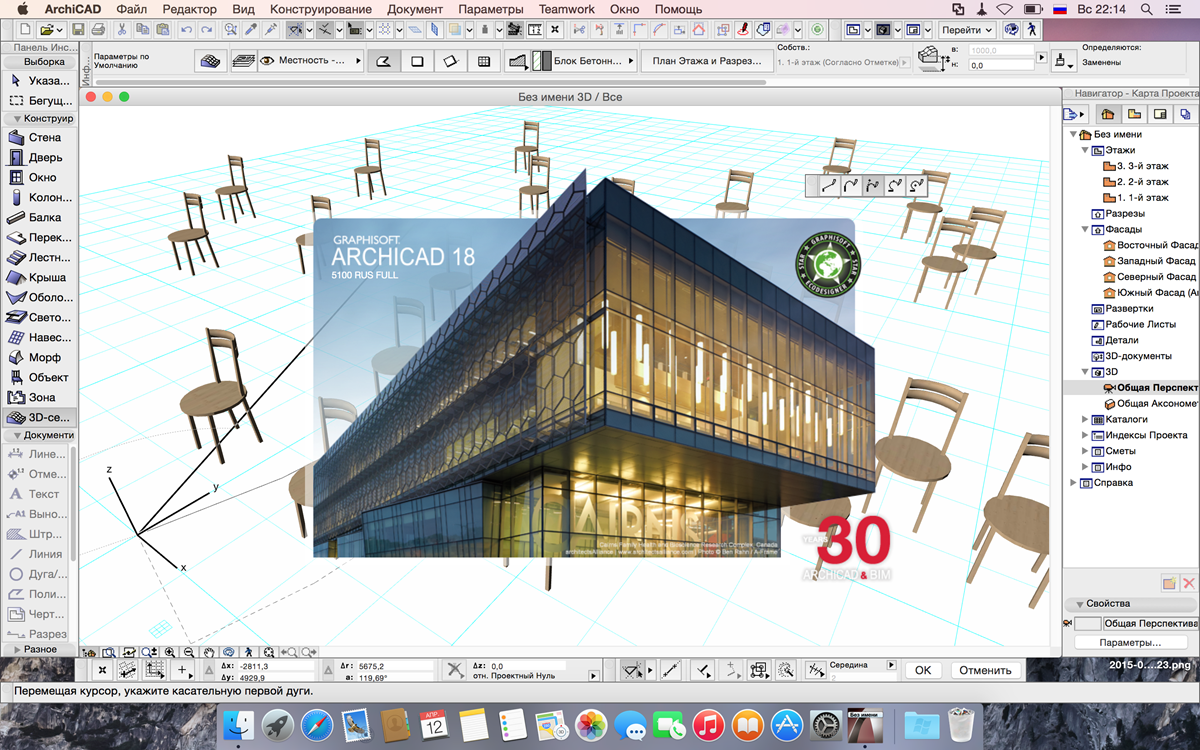Pick the Зона (Zone) tool

tap(38, 397)
